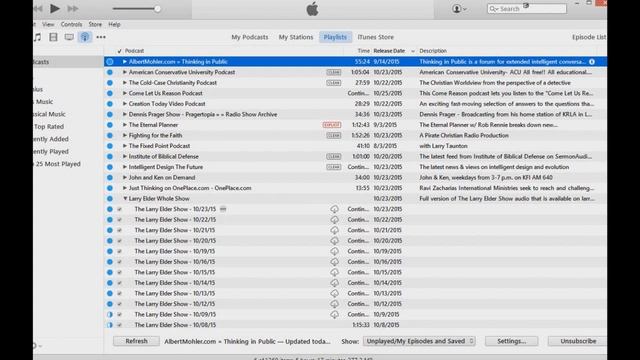640x360 pixels.
Task: Open 25 Most Played playlist
Action: (57, 164)
